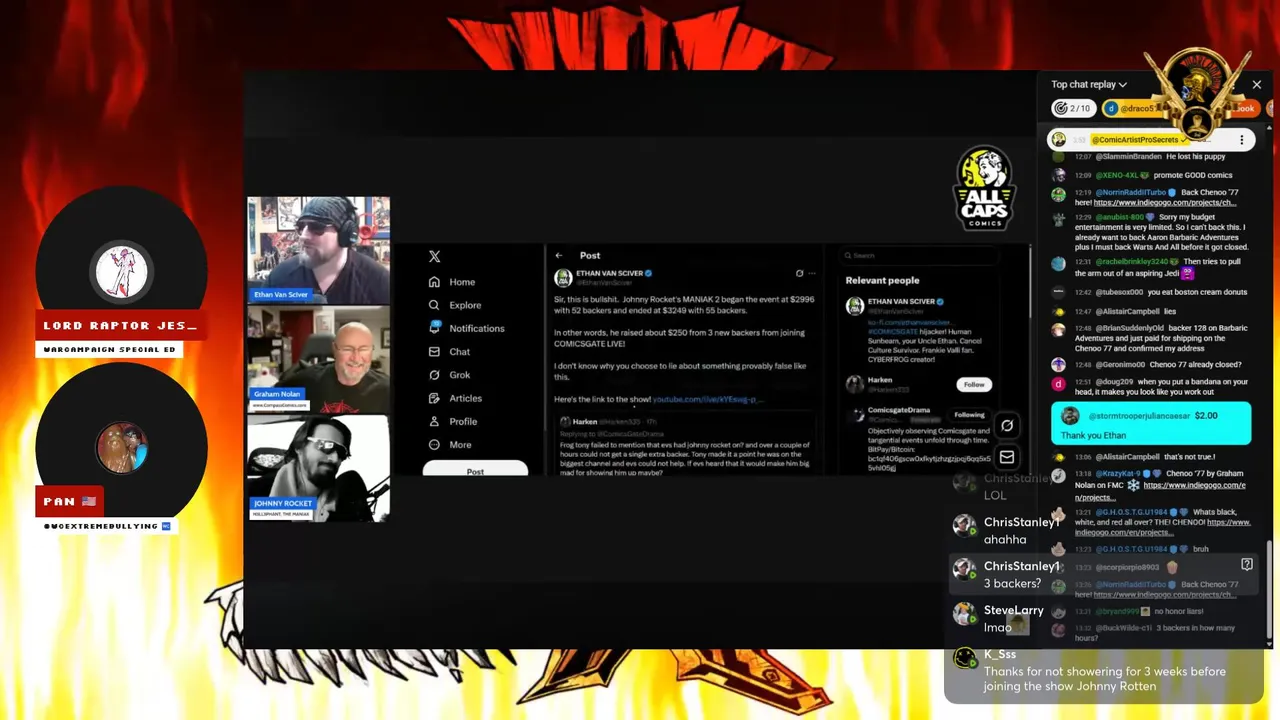Viewport: 1280px width, 720px height.
Task: Open three-dot menu on ComicArtistProSecrets pinned message
Action: (x=1242, y=140)
